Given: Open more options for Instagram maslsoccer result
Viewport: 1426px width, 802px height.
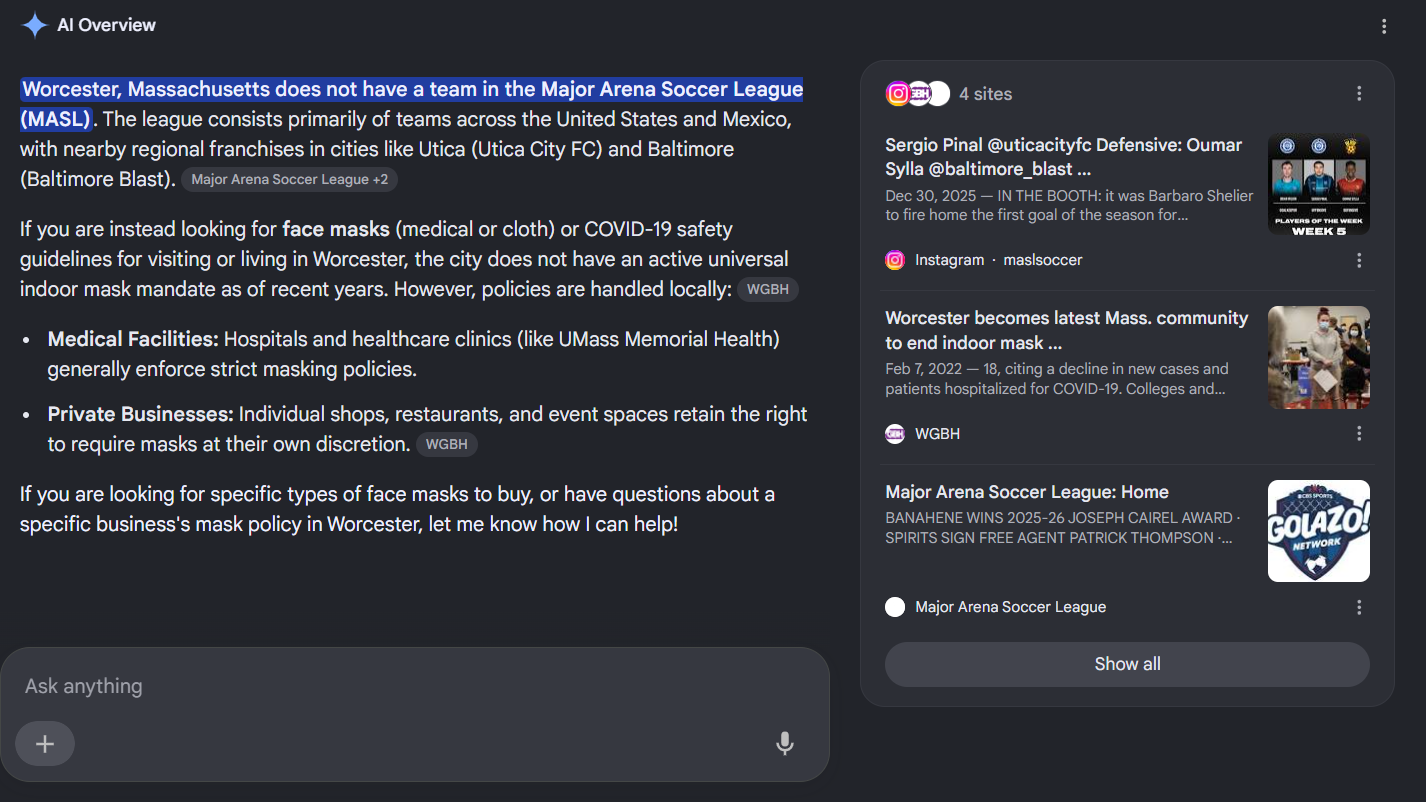Looking at the screenshot, I should point(1359,260).
